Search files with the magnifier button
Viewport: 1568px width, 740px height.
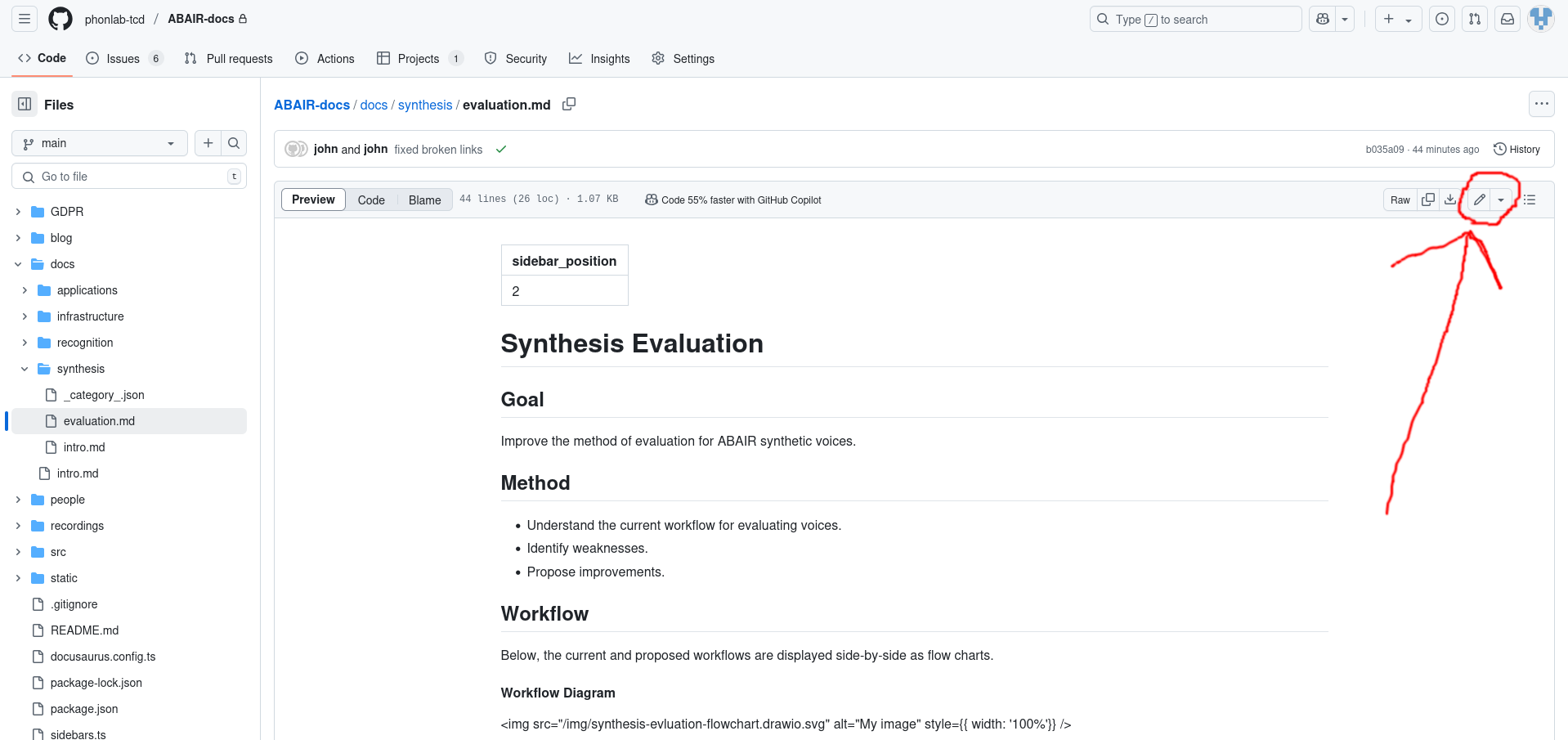tap(234, 143)
